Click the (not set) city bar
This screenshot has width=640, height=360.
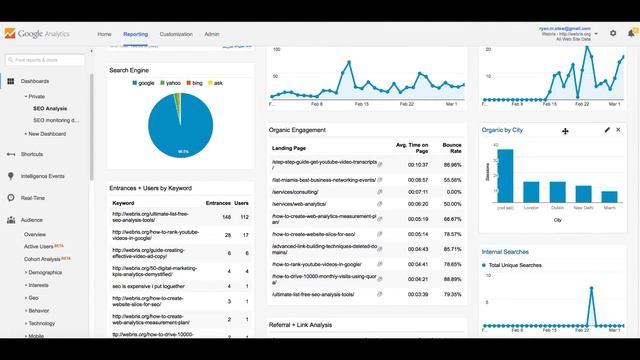click(x=505, y=176)
